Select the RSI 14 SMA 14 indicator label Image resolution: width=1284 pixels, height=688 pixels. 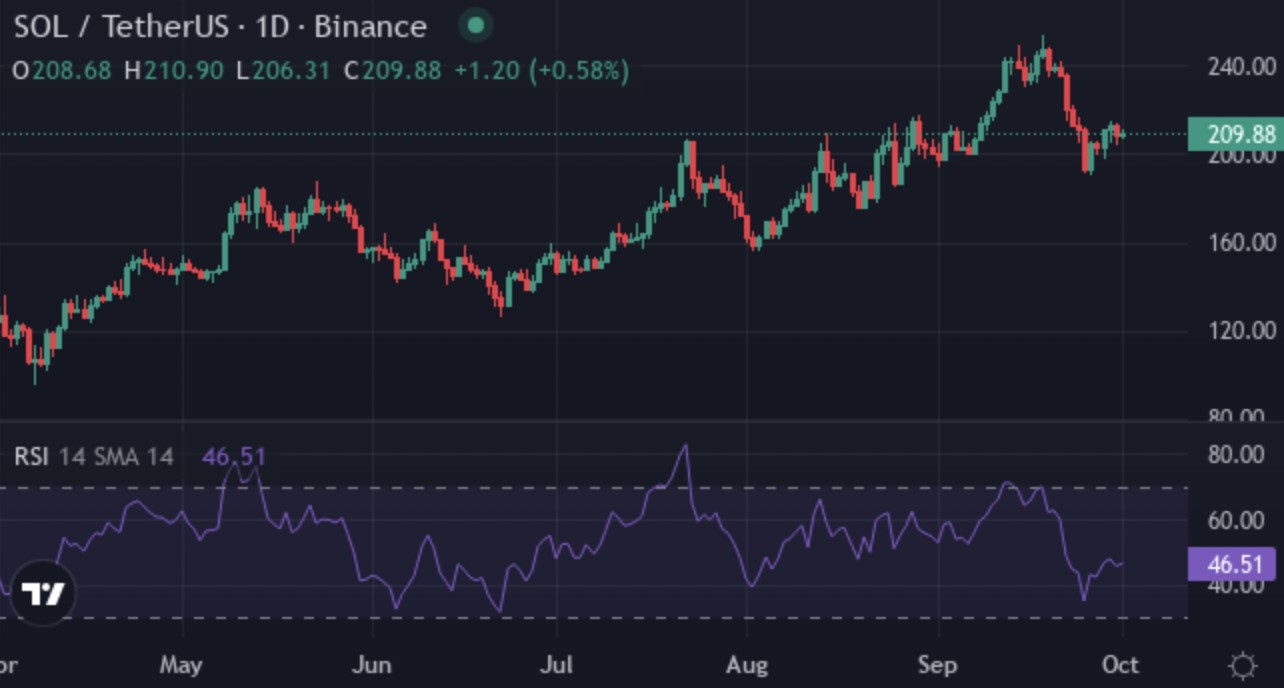coord(93,457)
